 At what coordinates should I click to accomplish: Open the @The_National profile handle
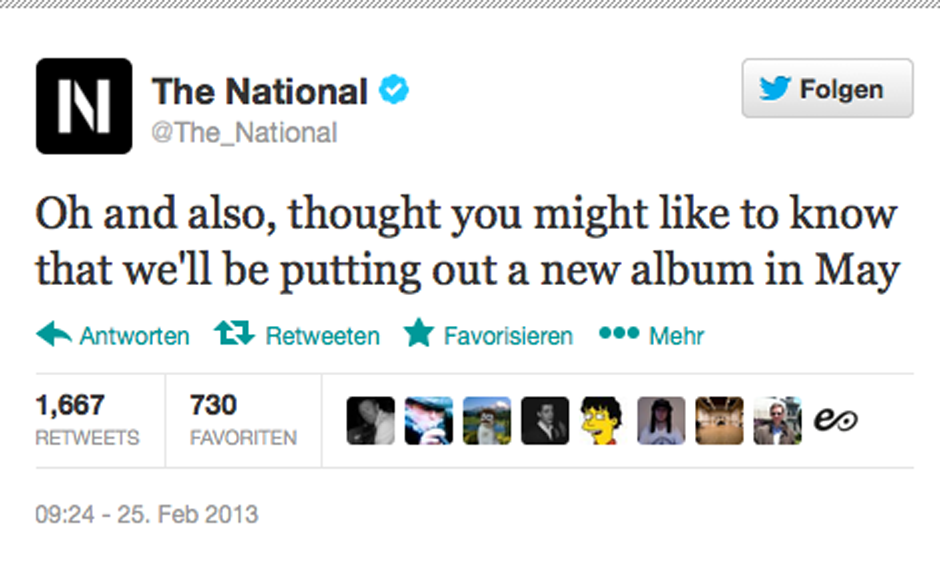[x=244, y=132]
